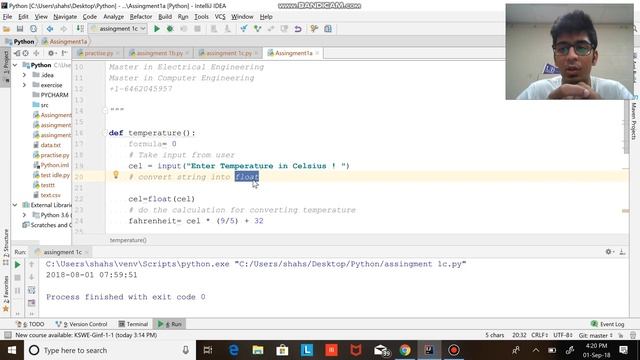Expand the .idea folder
640x360 pixels.
click(x=24, y=75)
